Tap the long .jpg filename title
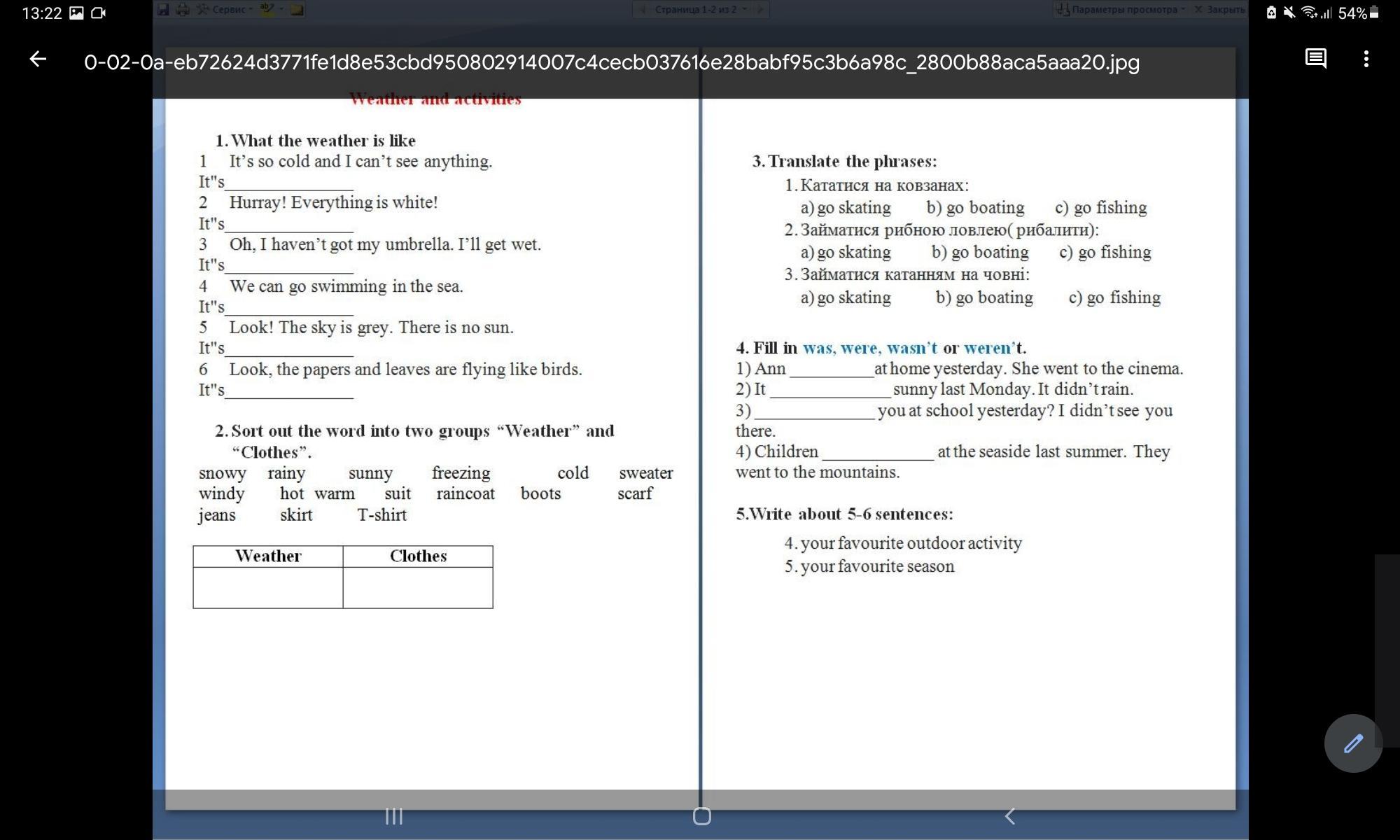1400x840 pixels. pos(611,63)
